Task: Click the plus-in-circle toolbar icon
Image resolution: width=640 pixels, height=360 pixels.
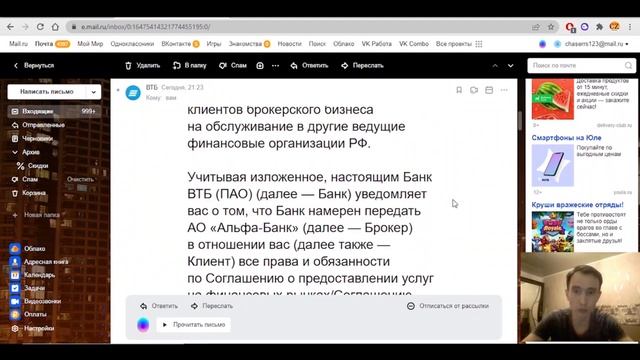Action: [260, 65]
